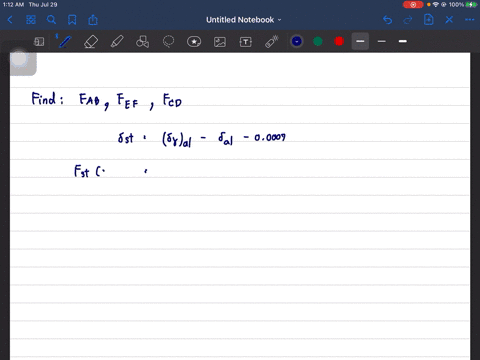This screenshot has width=480, height=360.
Task: Select the Image insert tool
Action: pyautogui.click(x=220, y=42)
